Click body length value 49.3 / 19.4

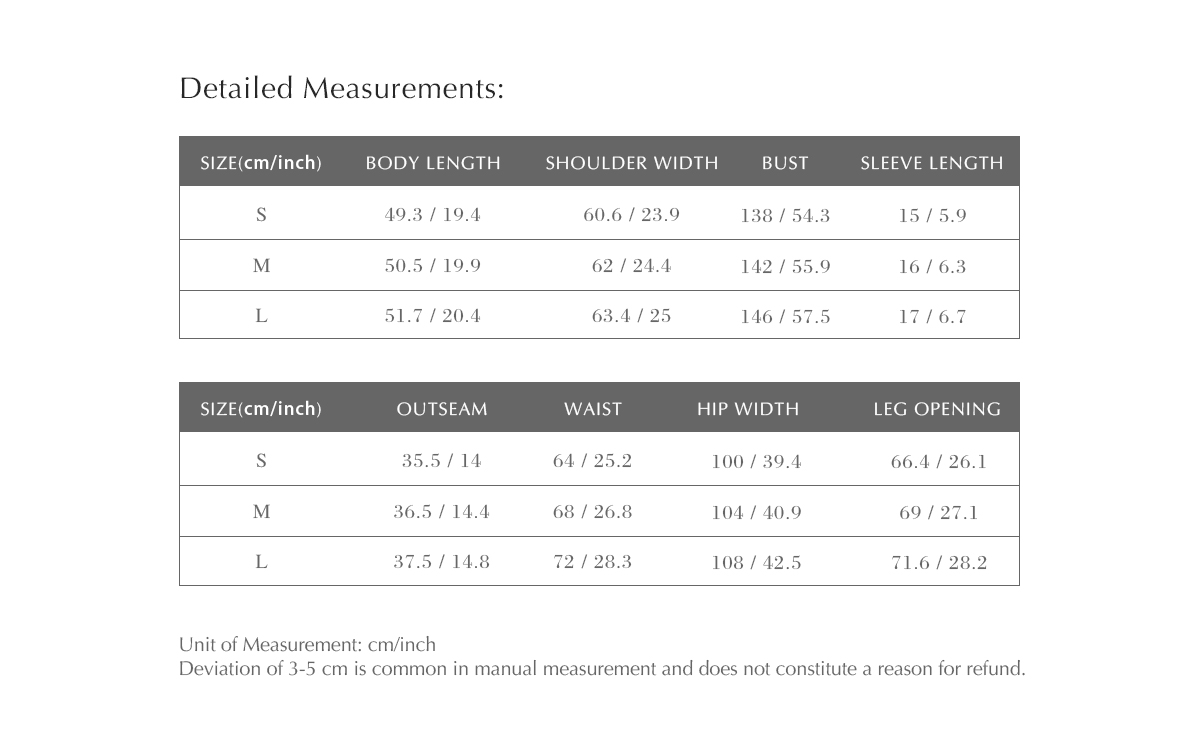coord(433,215)
